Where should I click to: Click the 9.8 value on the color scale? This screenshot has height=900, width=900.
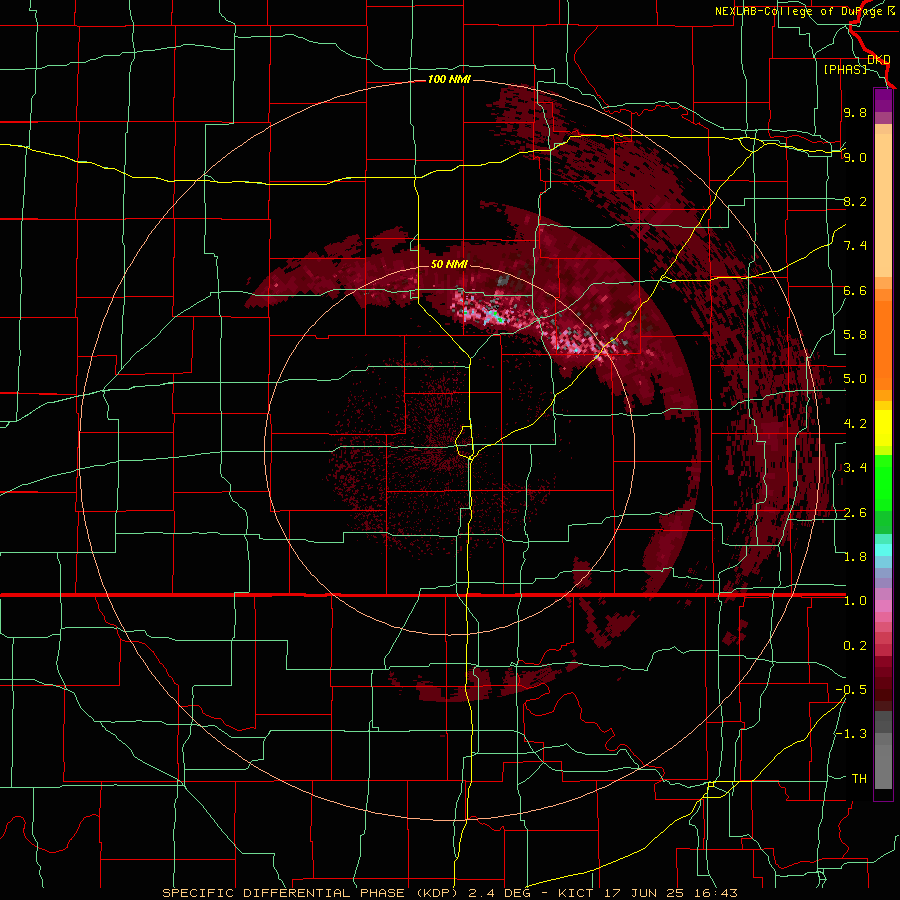[x=855, y=112]
